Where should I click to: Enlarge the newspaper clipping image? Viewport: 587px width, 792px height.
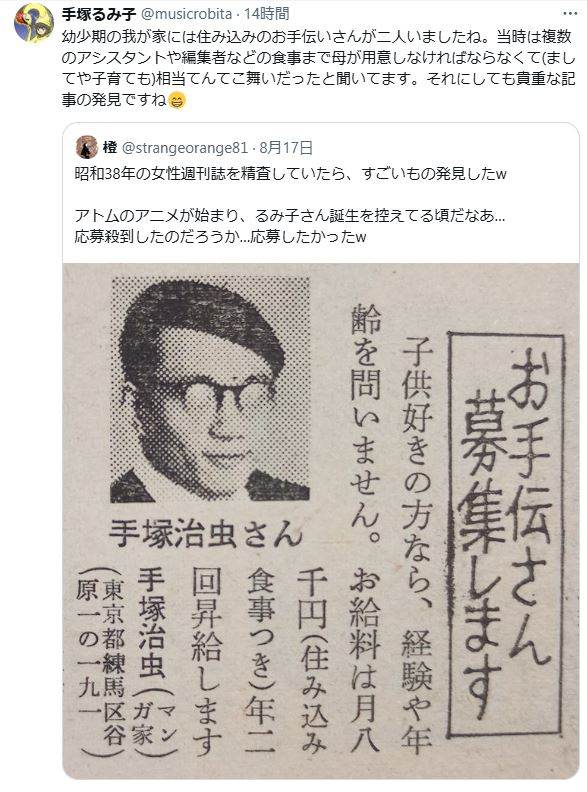(x=321, y=521)
